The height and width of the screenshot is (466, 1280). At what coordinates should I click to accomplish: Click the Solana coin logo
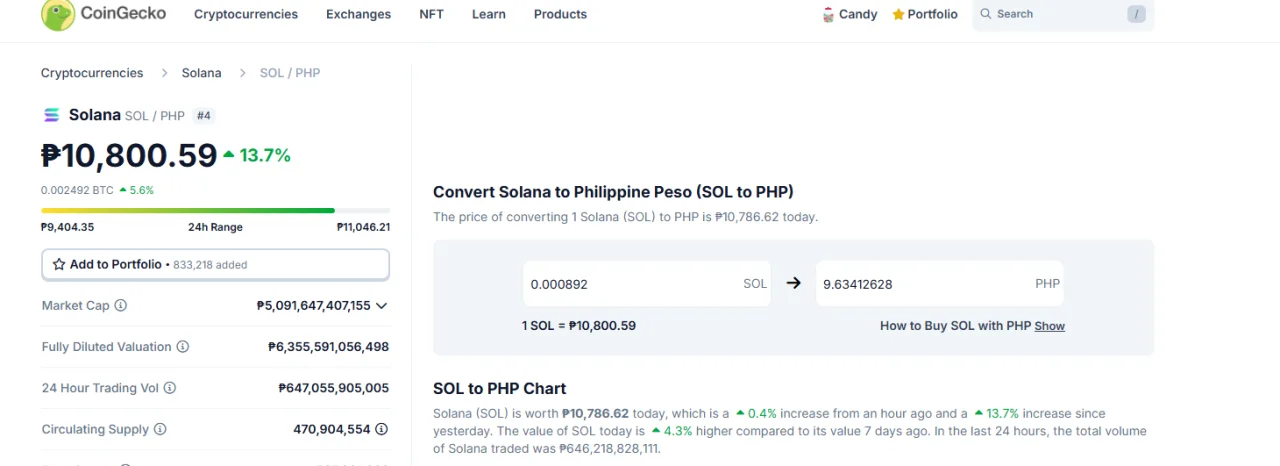coord(51,115)
